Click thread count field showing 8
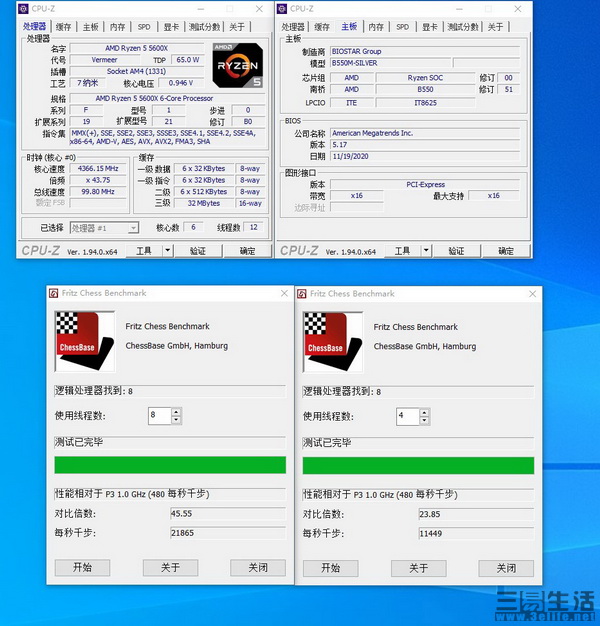This screenshot has height=626, width=600. click(x=160, y=416)
